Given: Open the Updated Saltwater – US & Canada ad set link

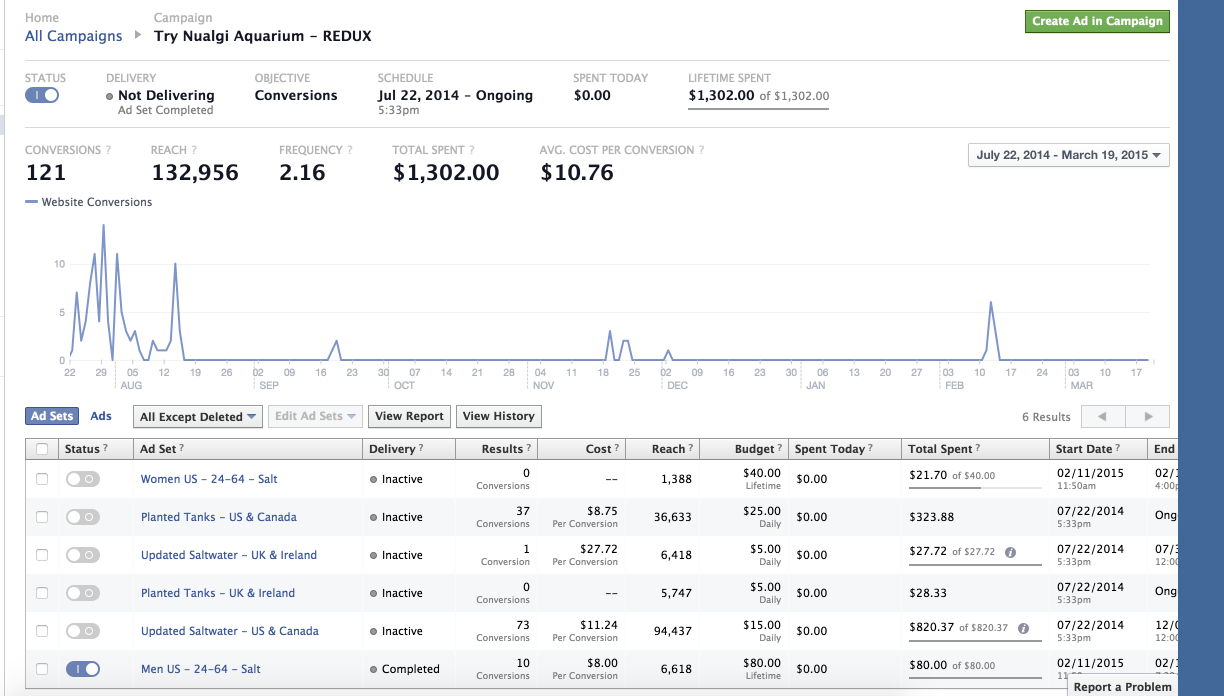Looking at the screenshot, I should click(230, 631).
